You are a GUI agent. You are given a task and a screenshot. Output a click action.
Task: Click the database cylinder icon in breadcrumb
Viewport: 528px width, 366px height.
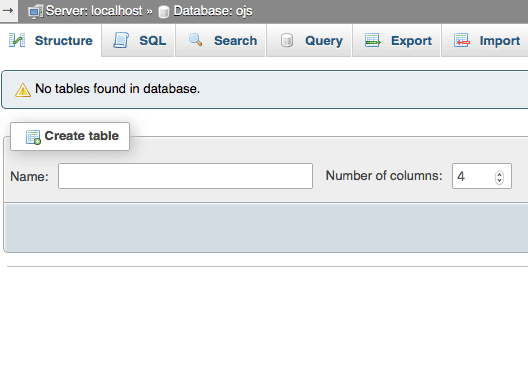(x=164, y=12)
